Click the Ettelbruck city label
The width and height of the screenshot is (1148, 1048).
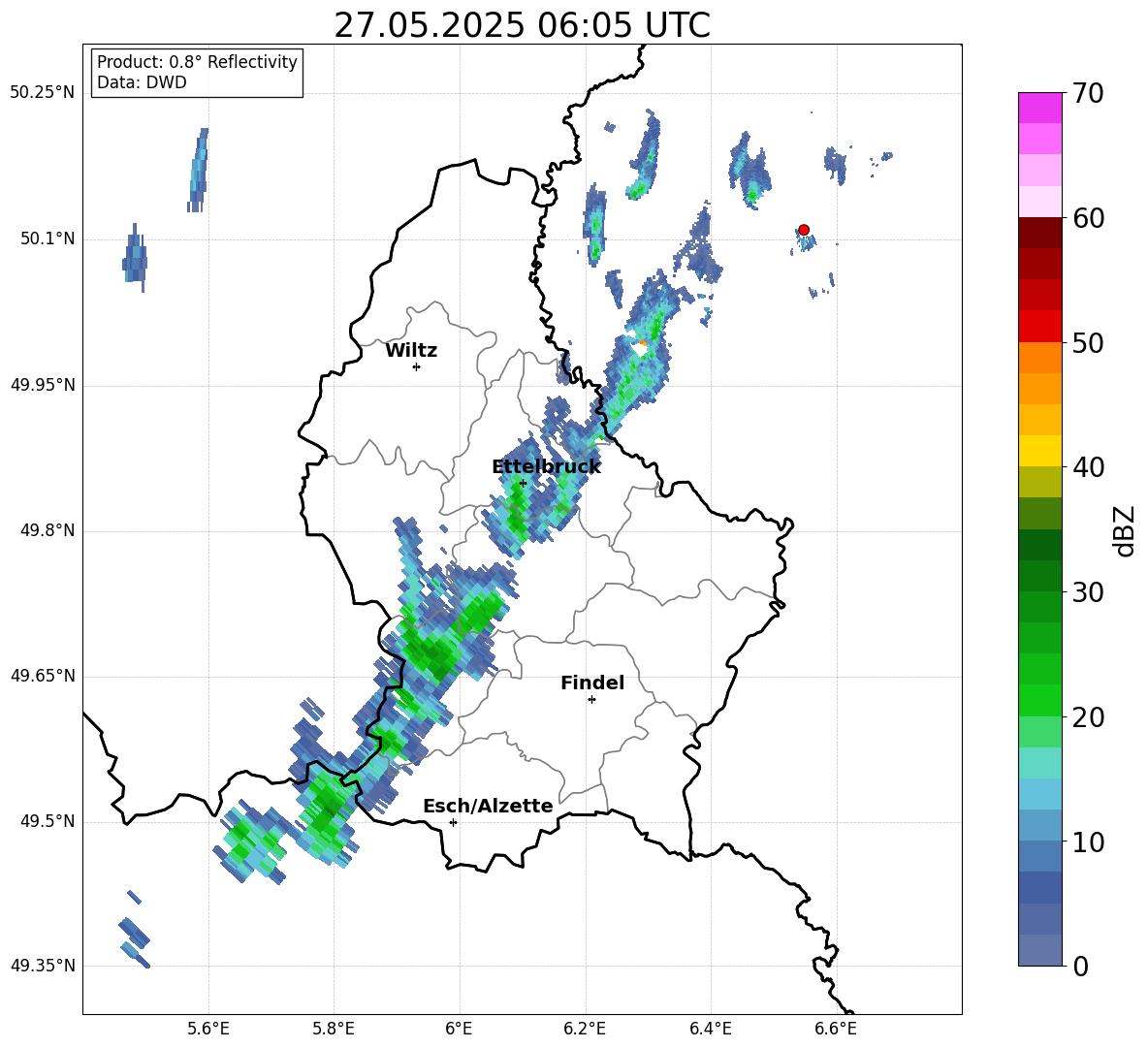pyautogui.click(x=546, y=467)
